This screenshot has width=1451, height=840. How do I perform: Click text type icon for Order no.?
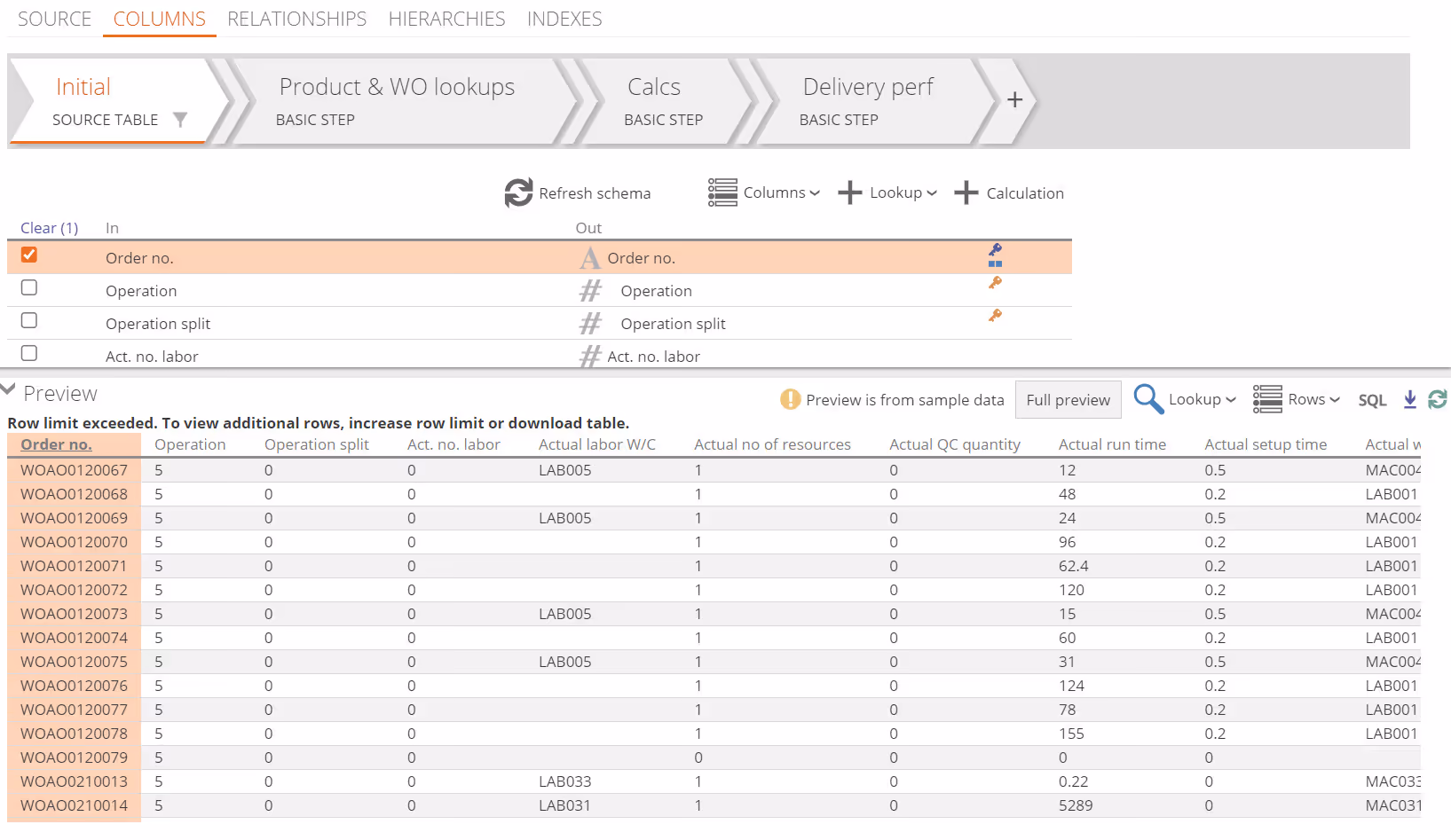pos(590,258)
